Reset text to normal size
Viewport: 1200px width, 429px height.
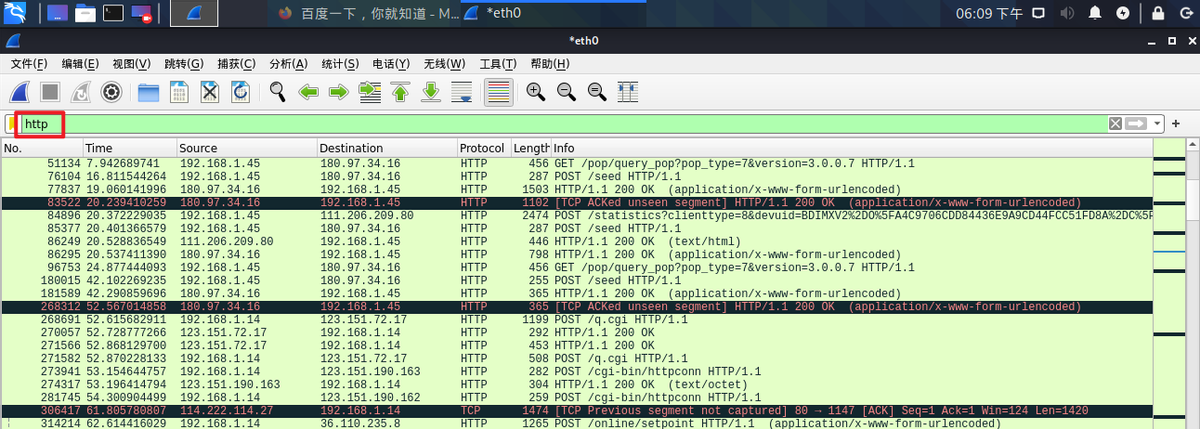click(x=597, y=92)
